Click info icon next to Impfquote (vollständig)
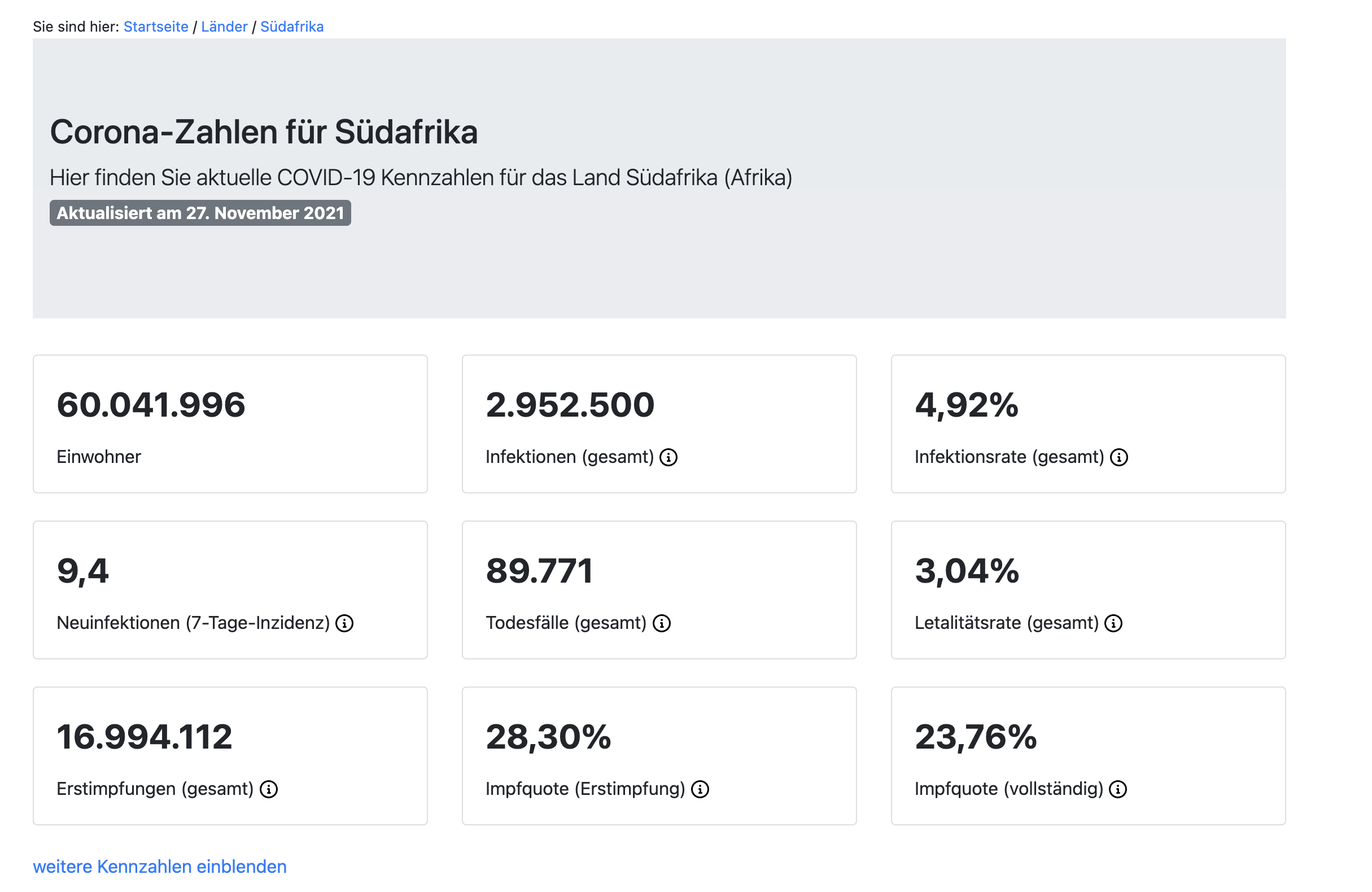The height and width of the screenshot is (892, 1372). pos(1118,789)
